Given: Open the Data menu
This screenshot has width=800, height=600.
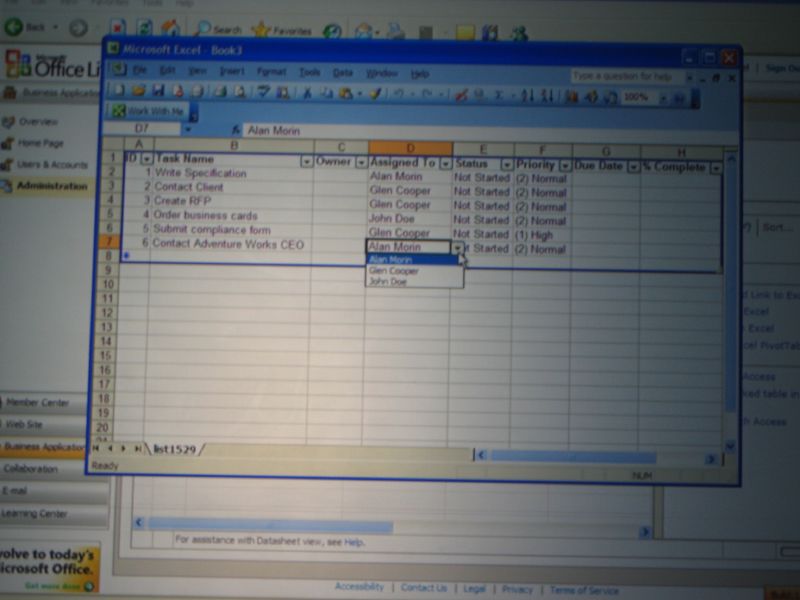Looking at the screenshot, I should click(x=343, y=73).
